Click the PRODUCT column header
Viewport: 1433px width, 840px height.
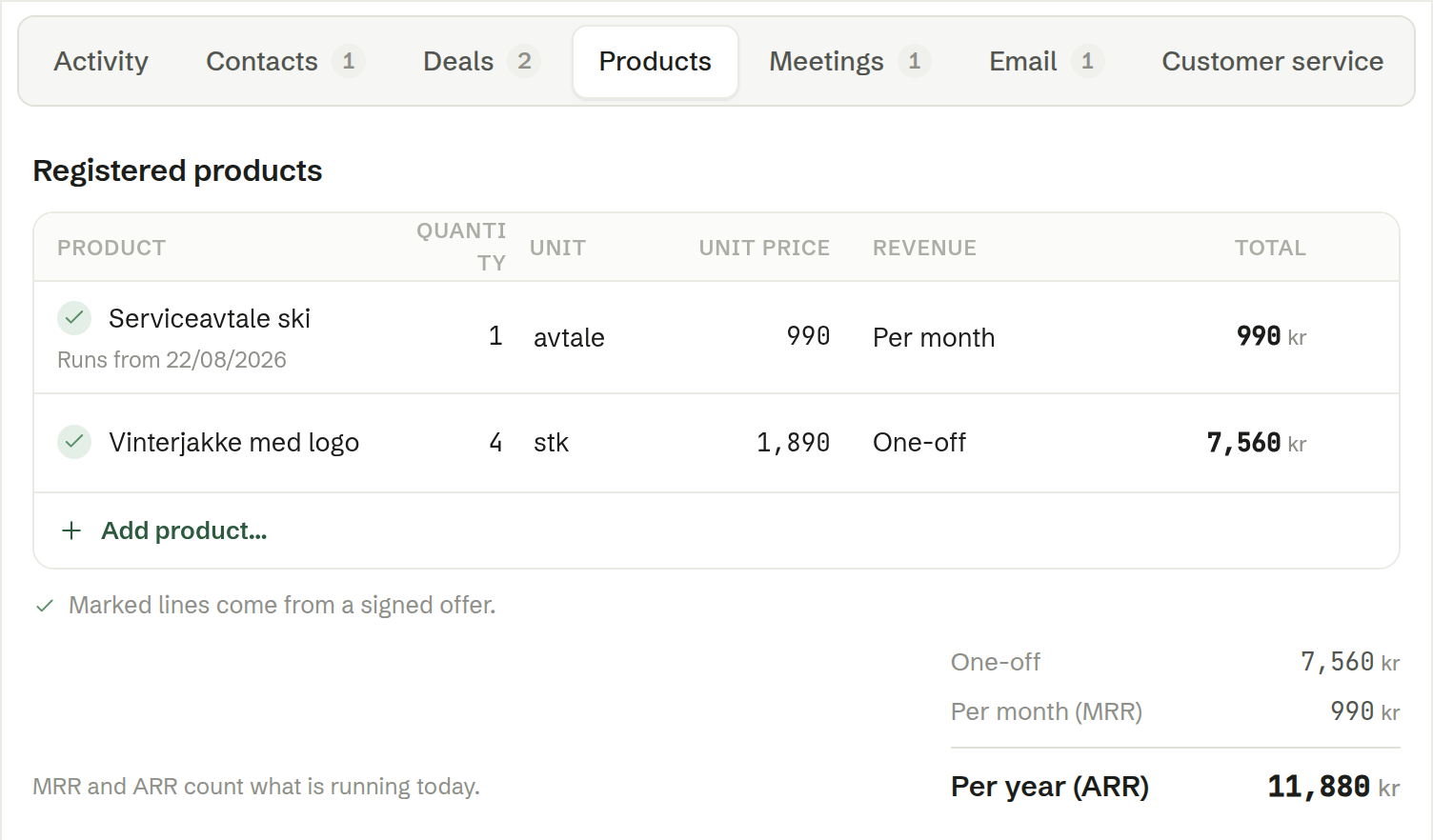point(111,248)
